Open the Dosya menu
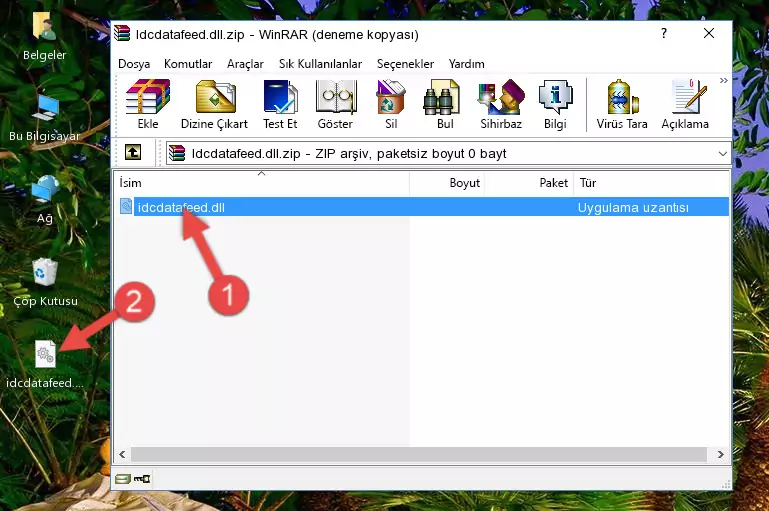The image size is (769, 511). click(134, 64)
